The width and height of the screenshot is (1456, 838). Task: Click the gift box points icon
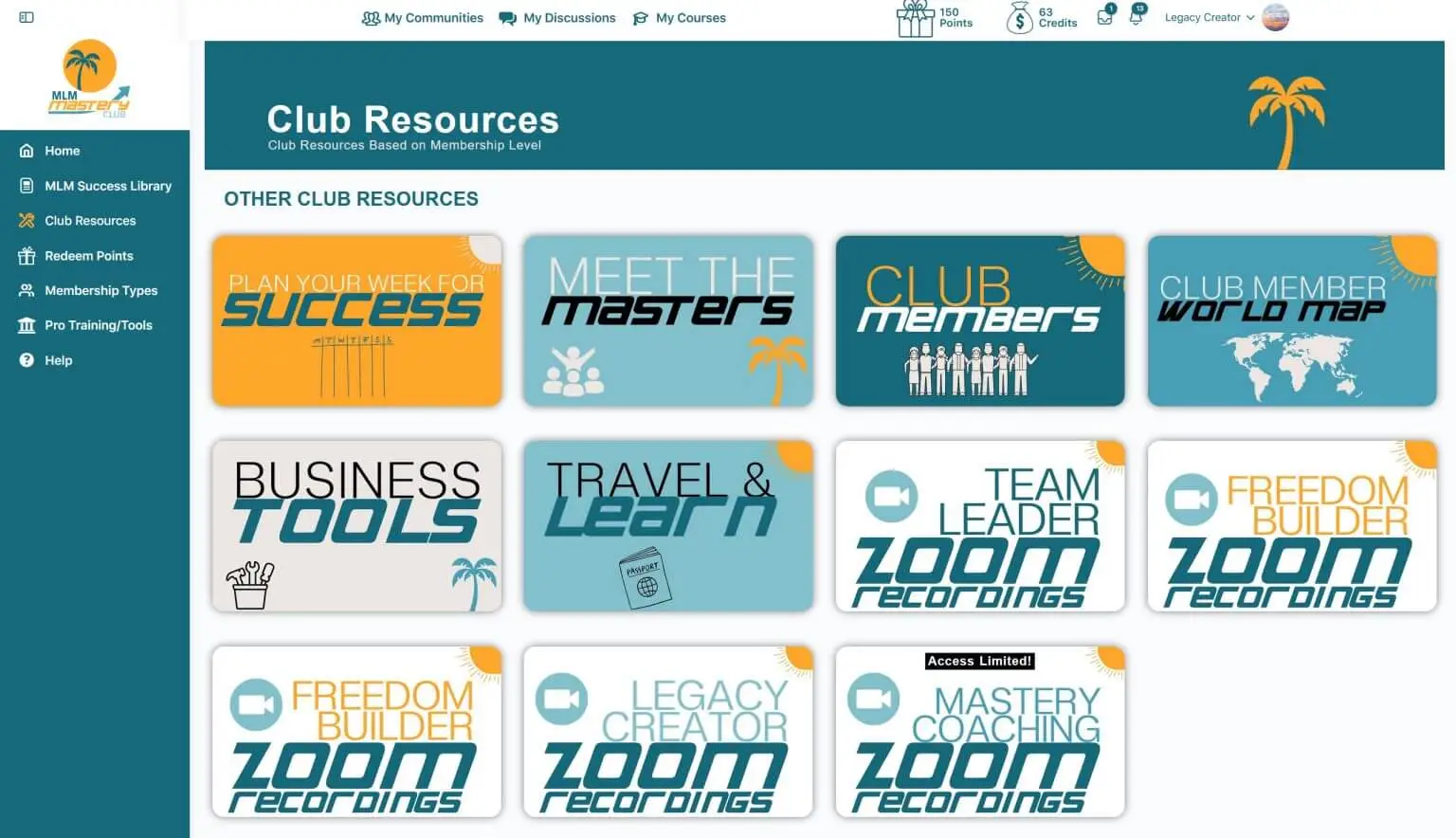pyautogui.click(x=915, y=19)
